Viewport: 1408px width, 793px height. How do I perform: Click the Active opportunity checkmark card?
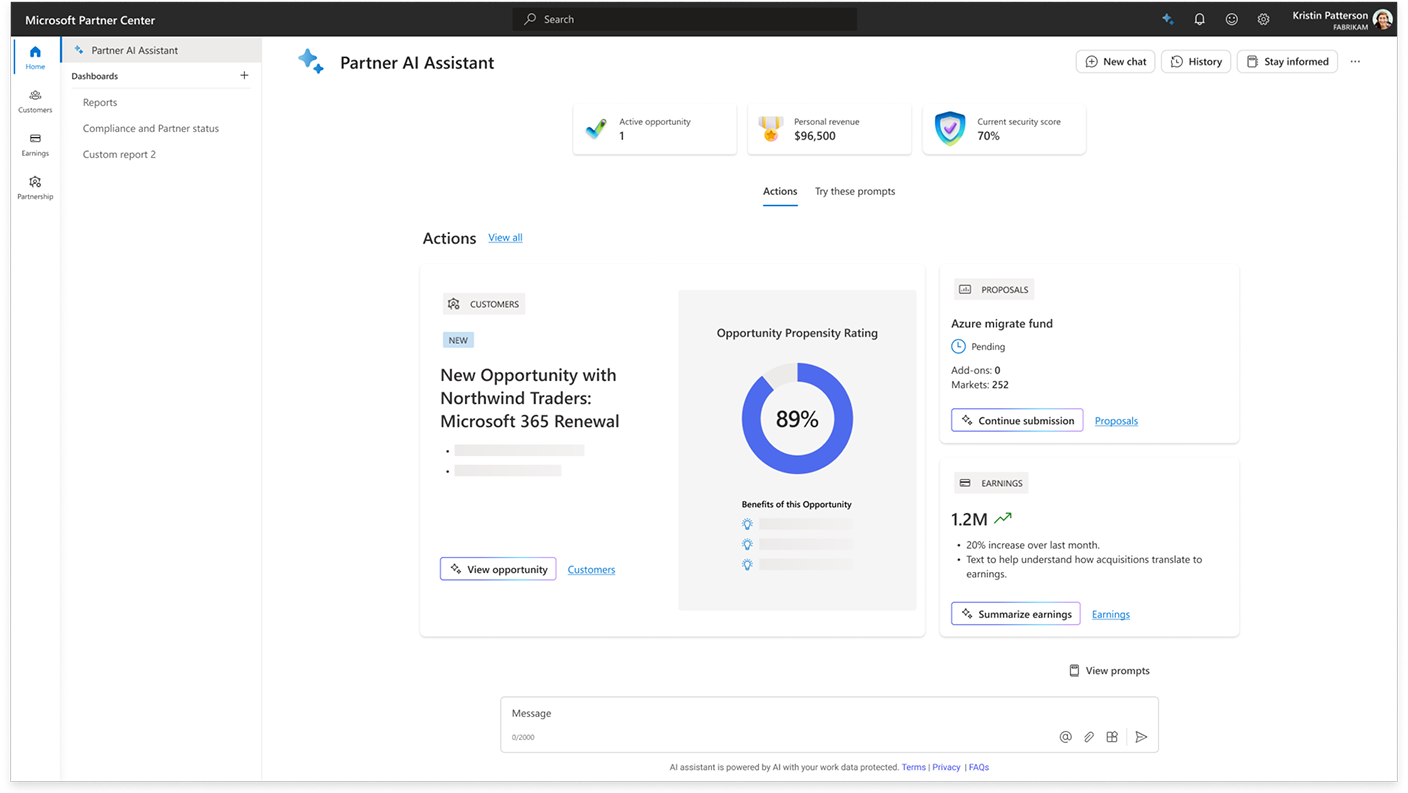point(655,129)
